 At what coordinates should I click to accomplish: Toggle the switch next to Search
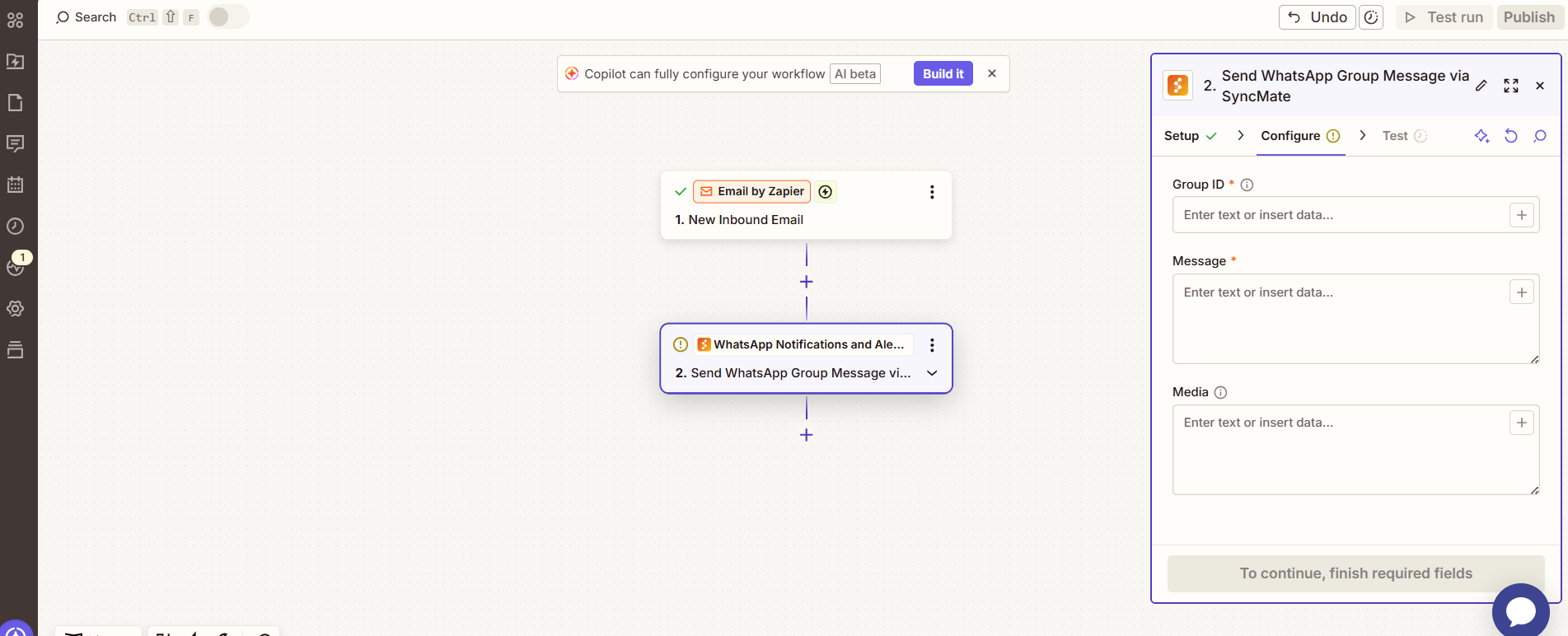[227, 17]
